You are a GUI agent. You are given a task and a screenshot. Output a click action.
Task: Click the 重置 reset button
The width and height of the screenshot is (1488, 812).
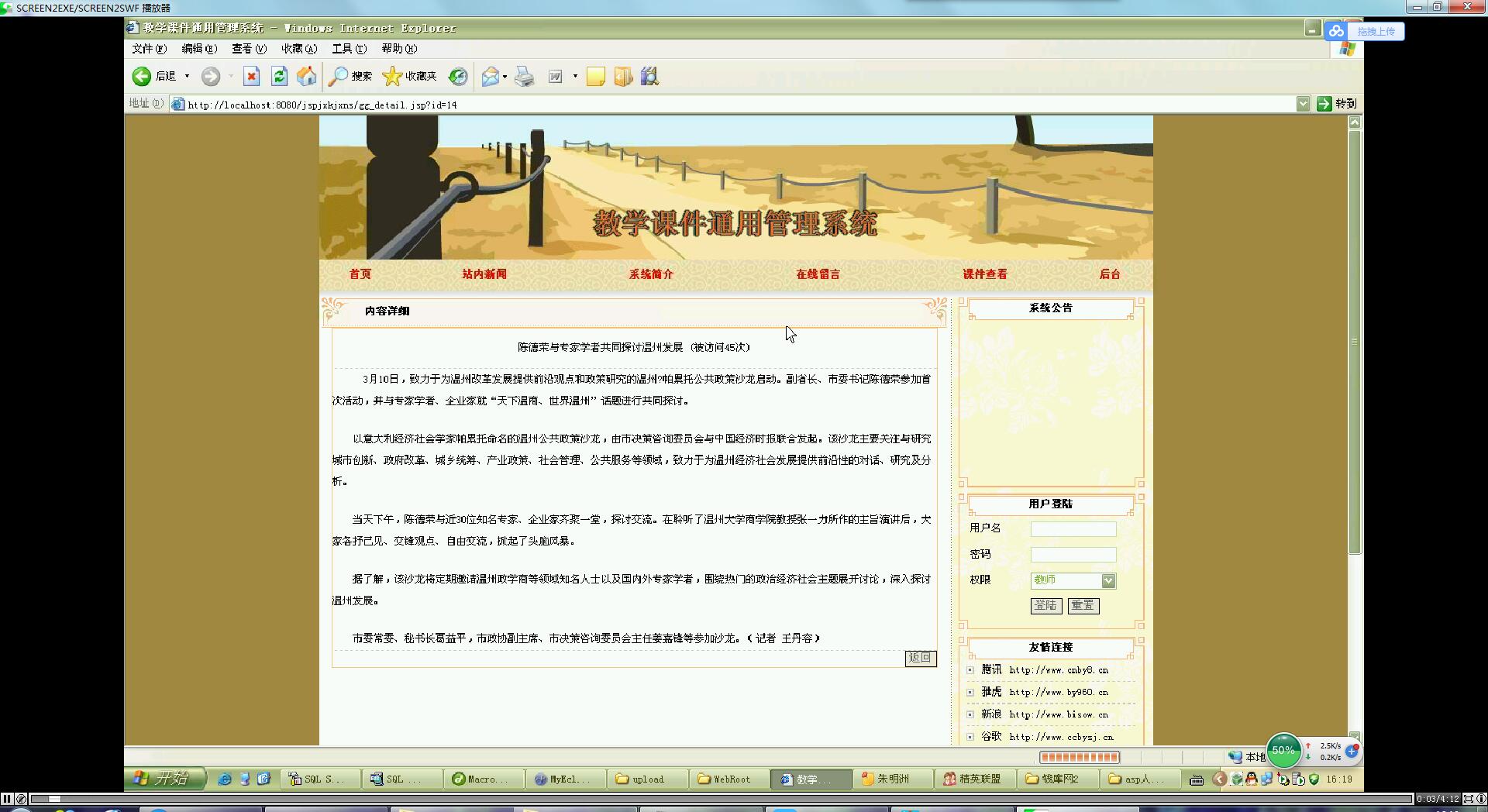point(1083,606)
